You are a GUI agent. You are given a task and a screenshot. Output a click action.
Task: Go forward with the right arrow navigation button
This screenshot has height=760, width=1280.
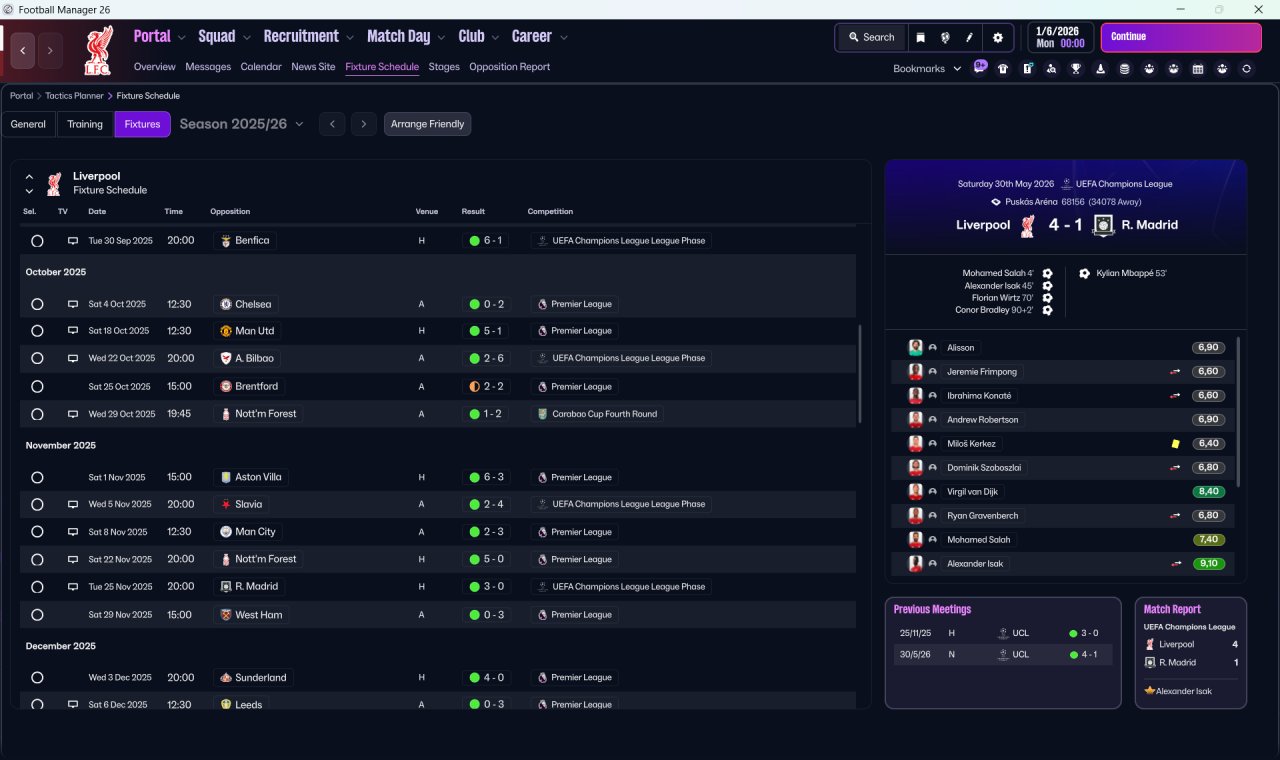tap(50, 50)
